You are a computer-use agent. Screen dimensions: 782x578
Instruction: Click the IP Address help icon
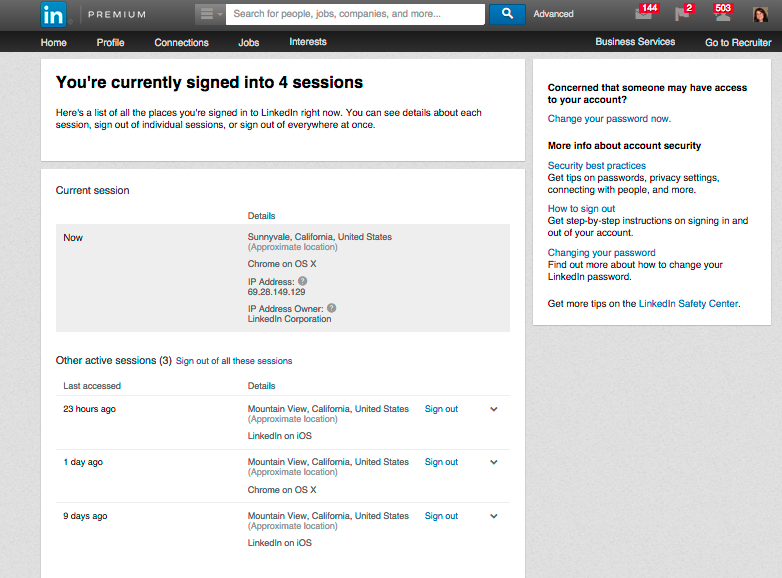[x=302, y=282]
